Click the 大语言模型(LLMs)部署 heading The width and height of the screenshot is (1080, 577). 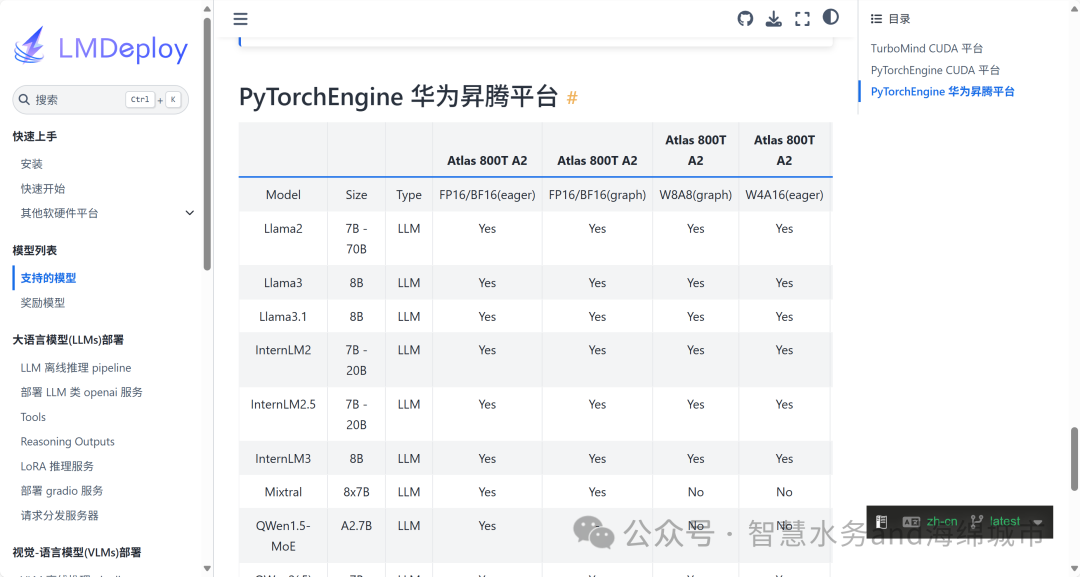[68, 340]
